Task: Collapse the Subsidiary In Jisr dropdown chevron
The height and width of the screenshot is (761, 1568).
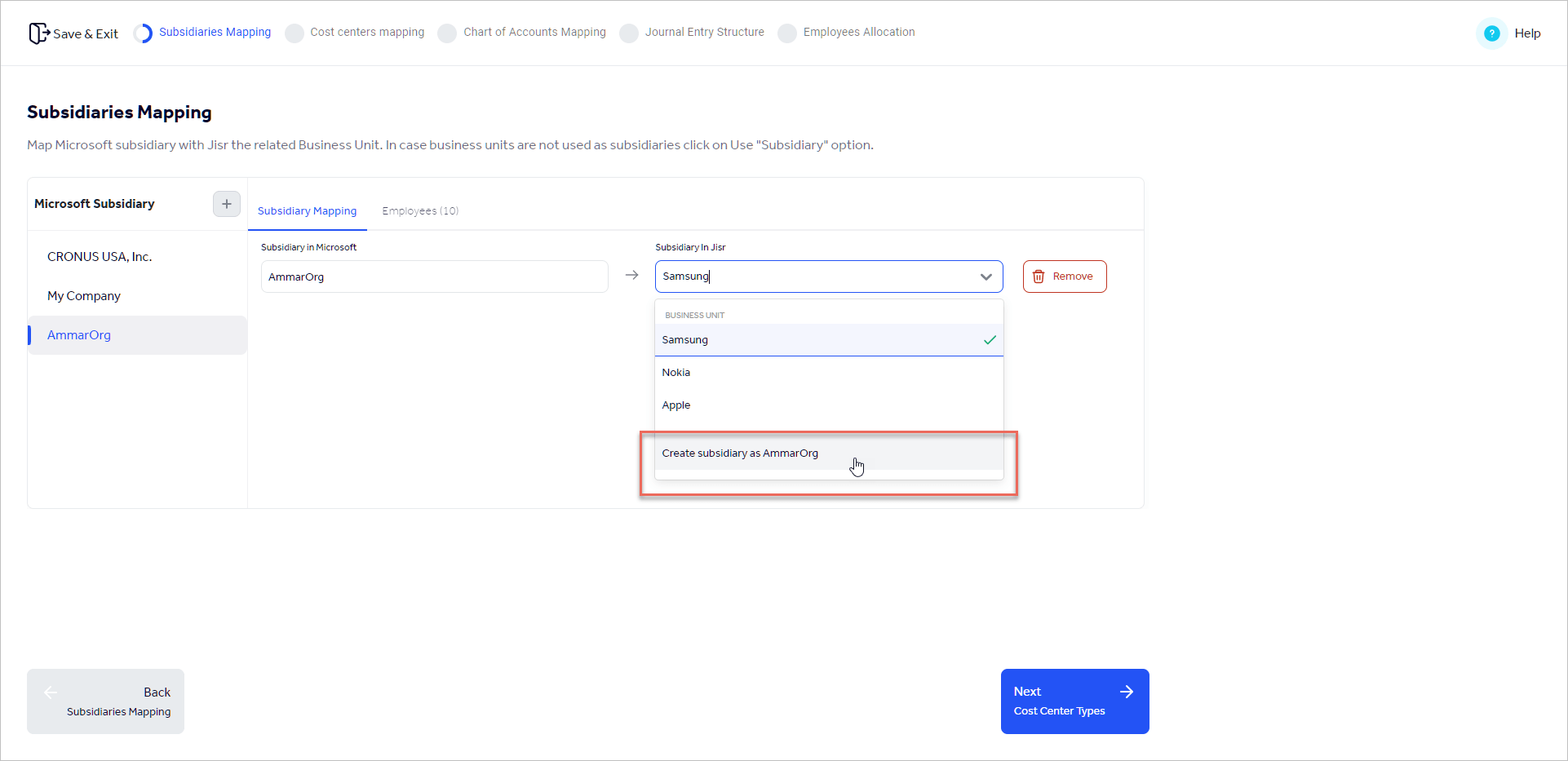Action: pos(985,277)
